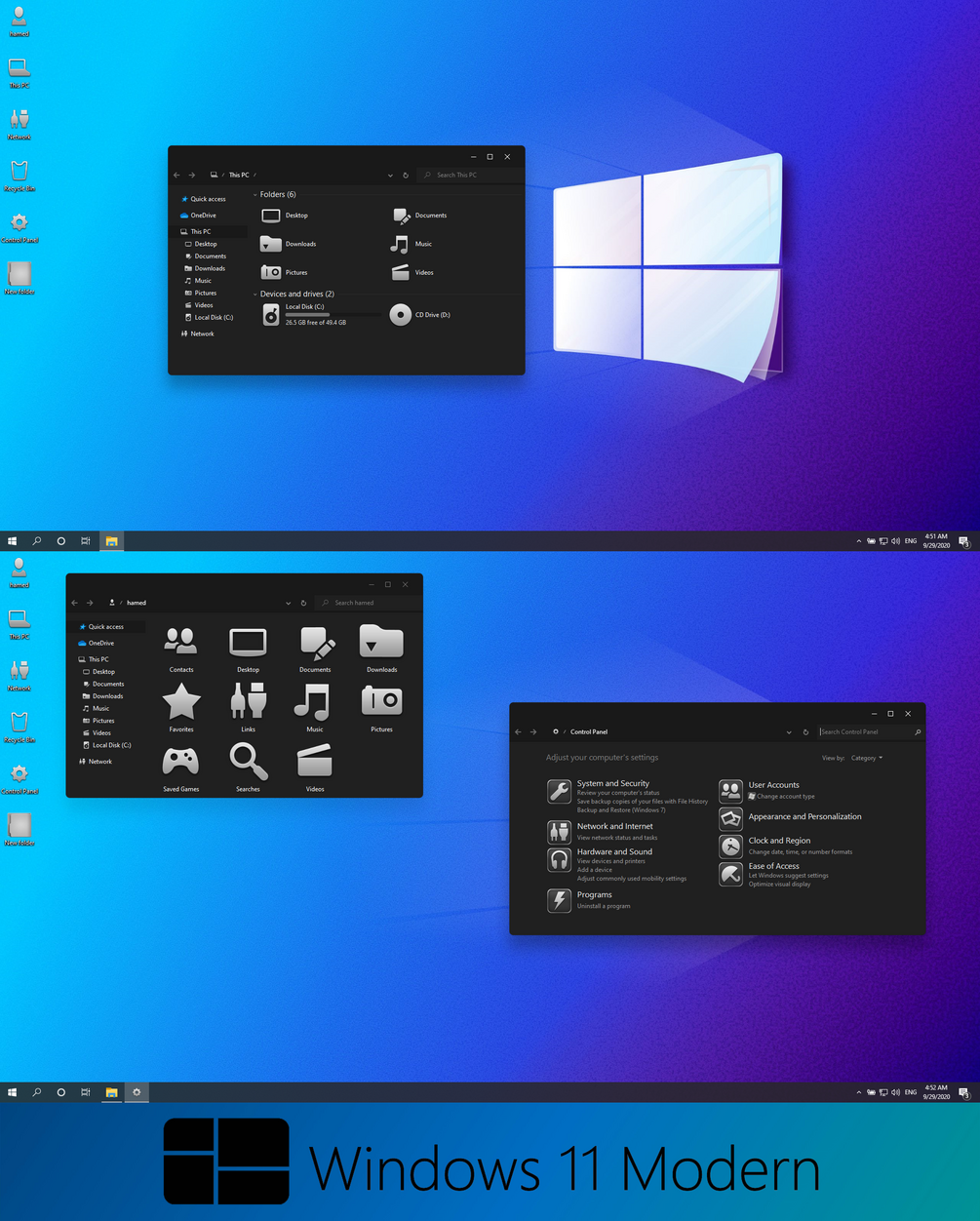Open the clock showing 4:51 AM
The height and width of the screenshot is (1221, 980).
936,541
